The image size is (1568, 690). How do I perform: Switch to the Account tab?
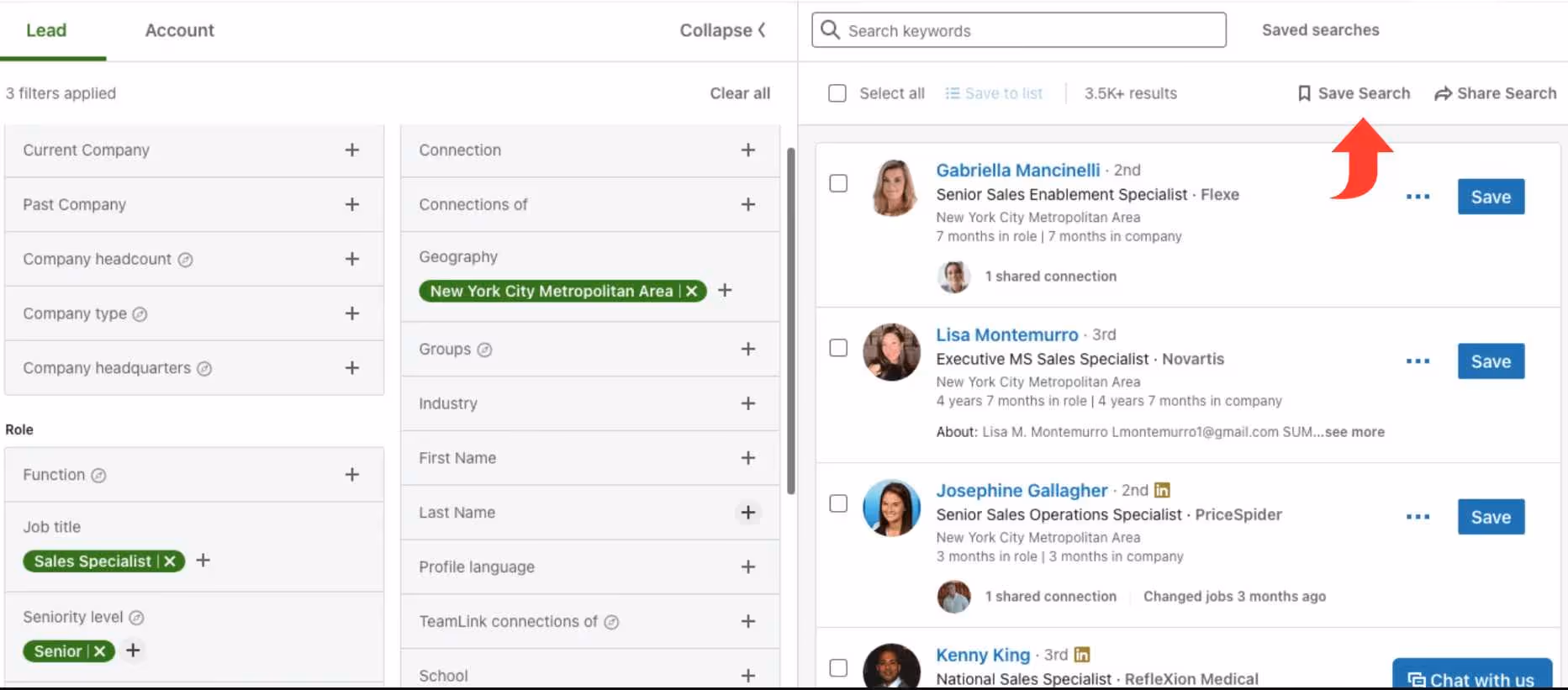pyautogui.click(x=179, y=30)
